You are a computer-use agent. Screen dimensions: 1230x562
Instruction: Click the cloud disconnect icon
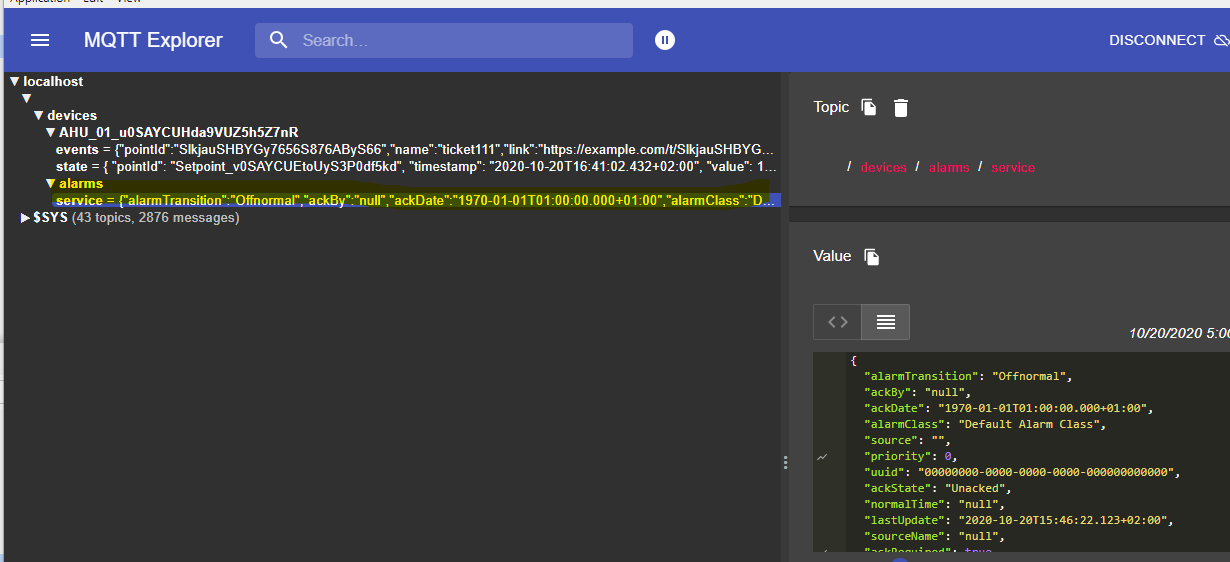point(1221,41)
